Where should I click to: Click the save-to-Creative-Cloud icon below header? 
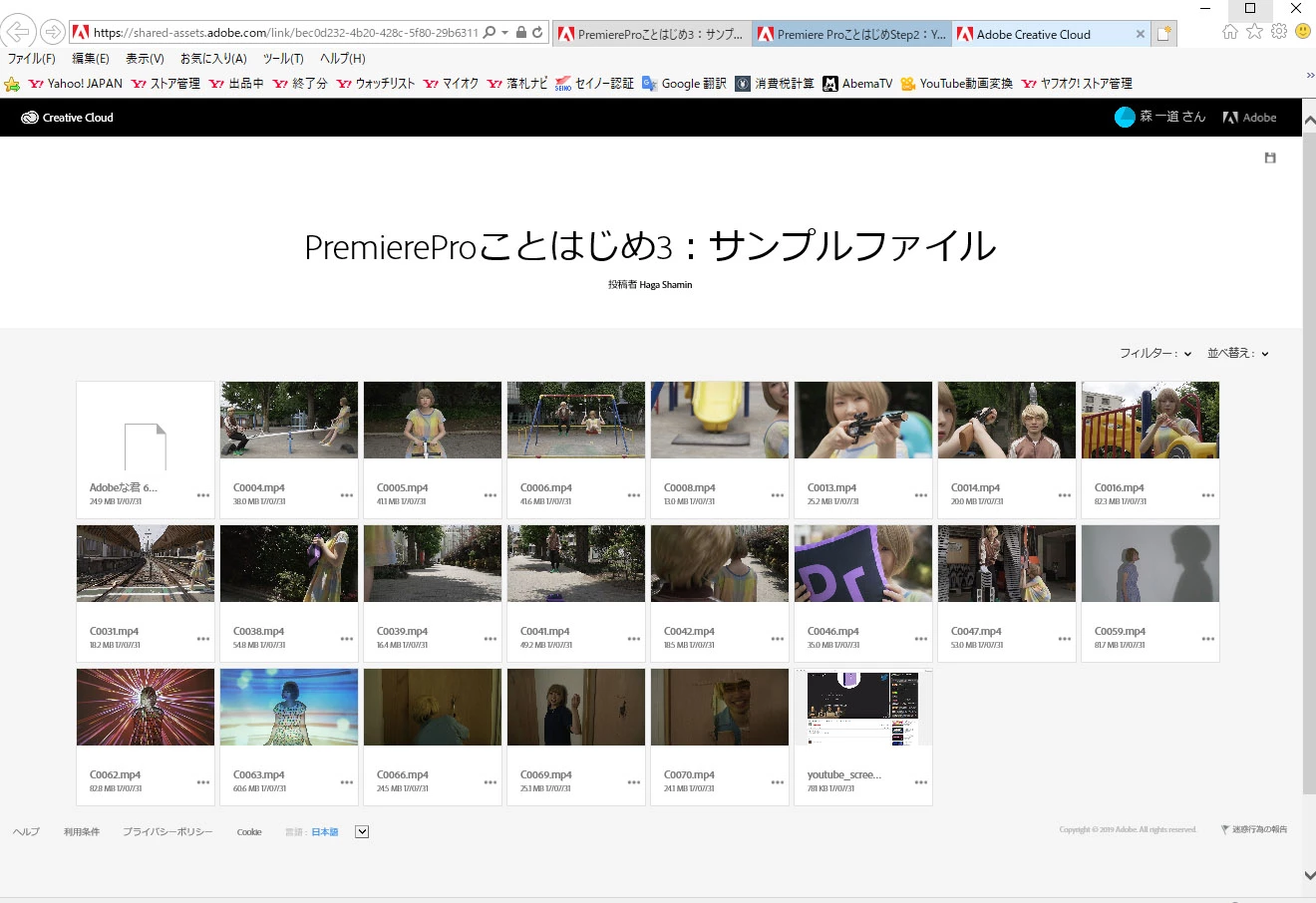click(x=1270, y=157)
